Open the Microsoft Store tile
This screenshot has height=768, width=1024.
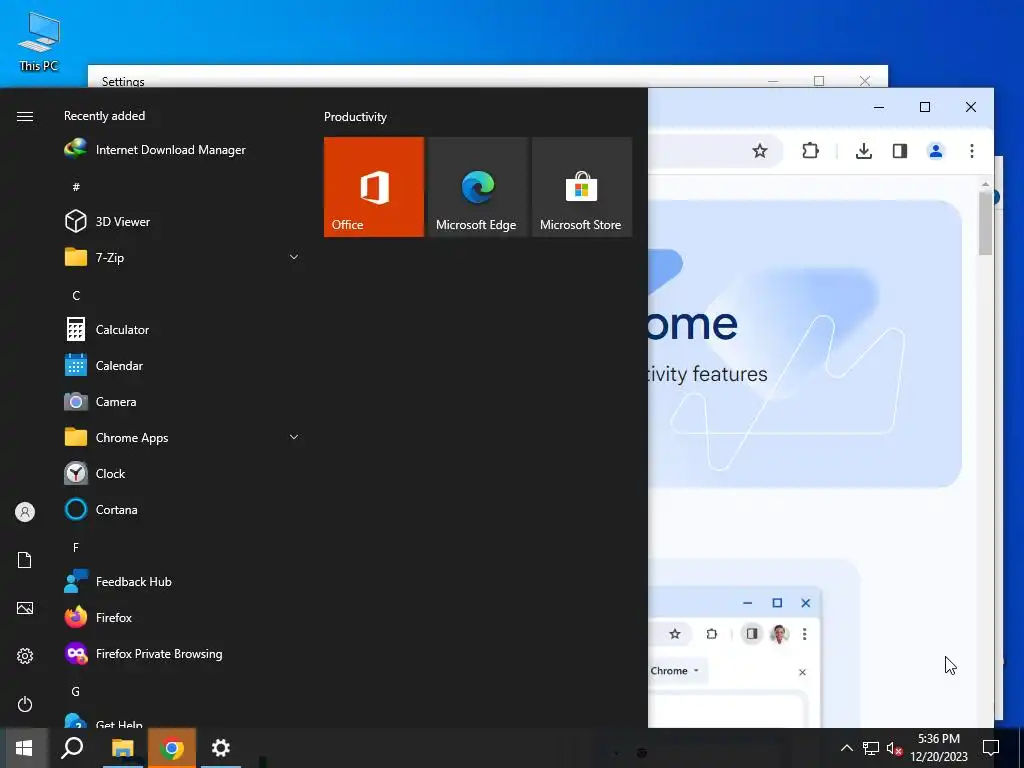pos(582,187)
